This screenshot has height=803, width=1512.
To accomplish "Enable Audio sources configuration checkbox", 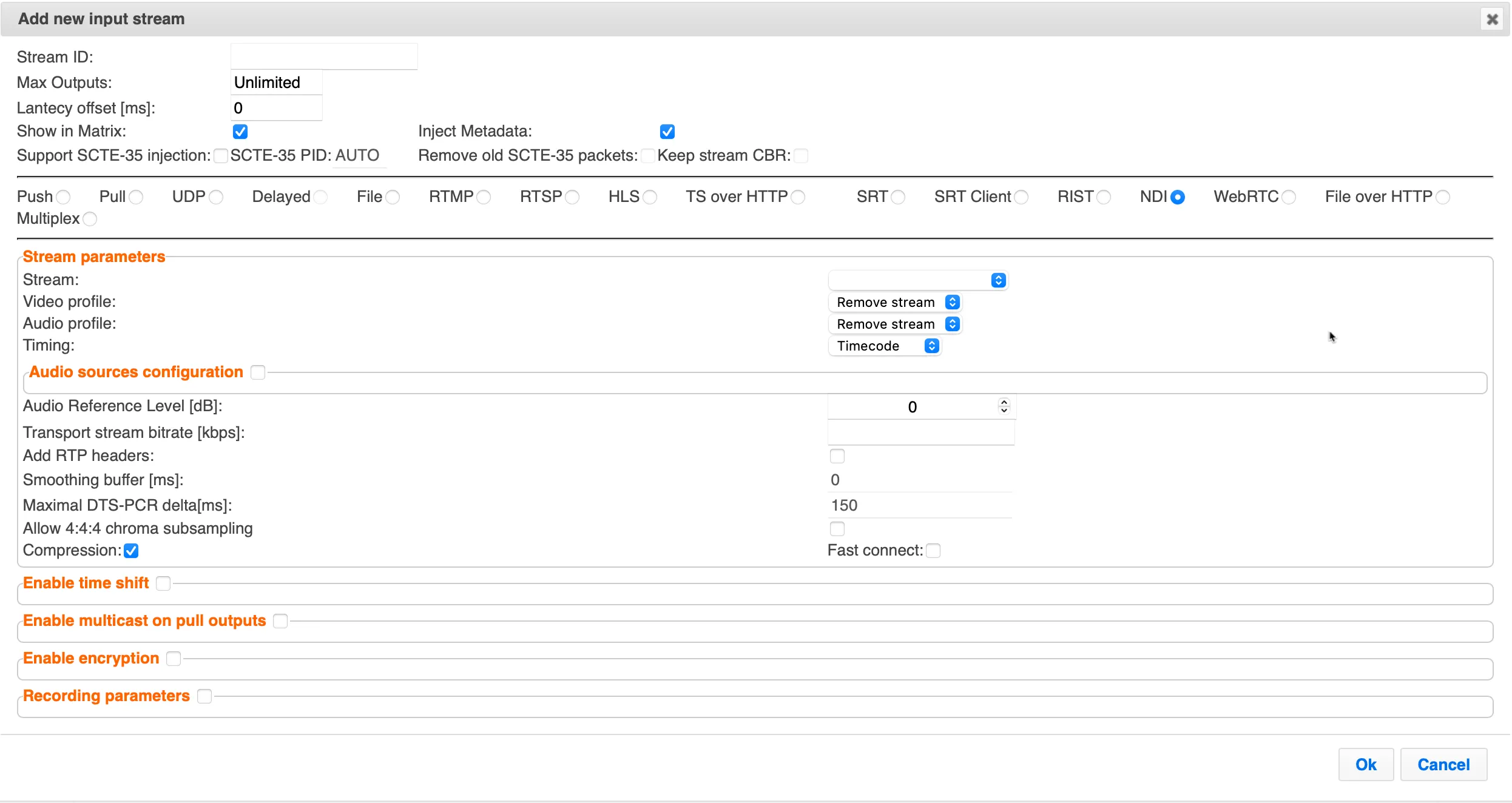I will click(x=258, y=372).
